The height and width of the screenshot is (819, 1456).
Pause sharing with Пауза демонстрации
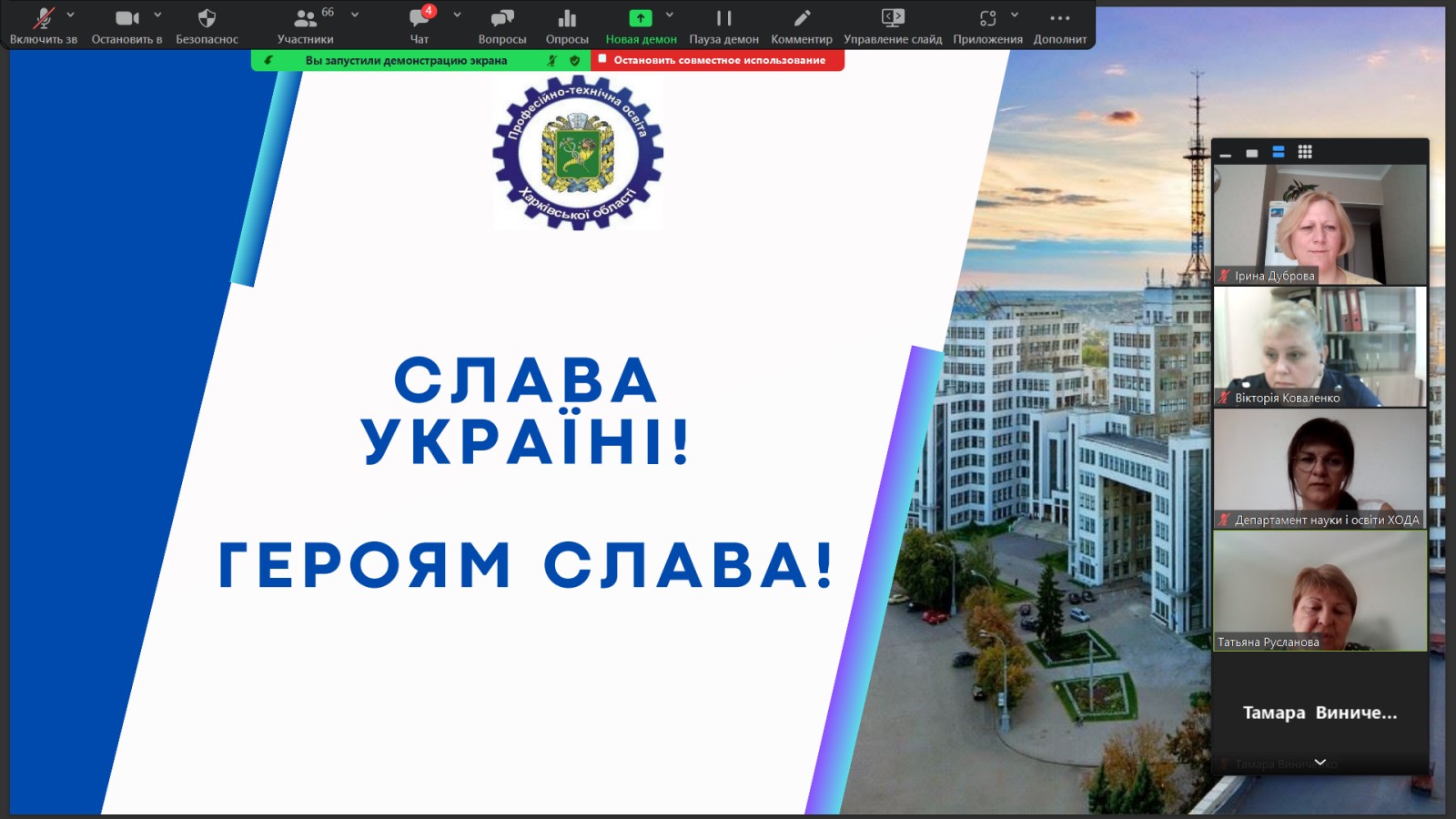723,25
